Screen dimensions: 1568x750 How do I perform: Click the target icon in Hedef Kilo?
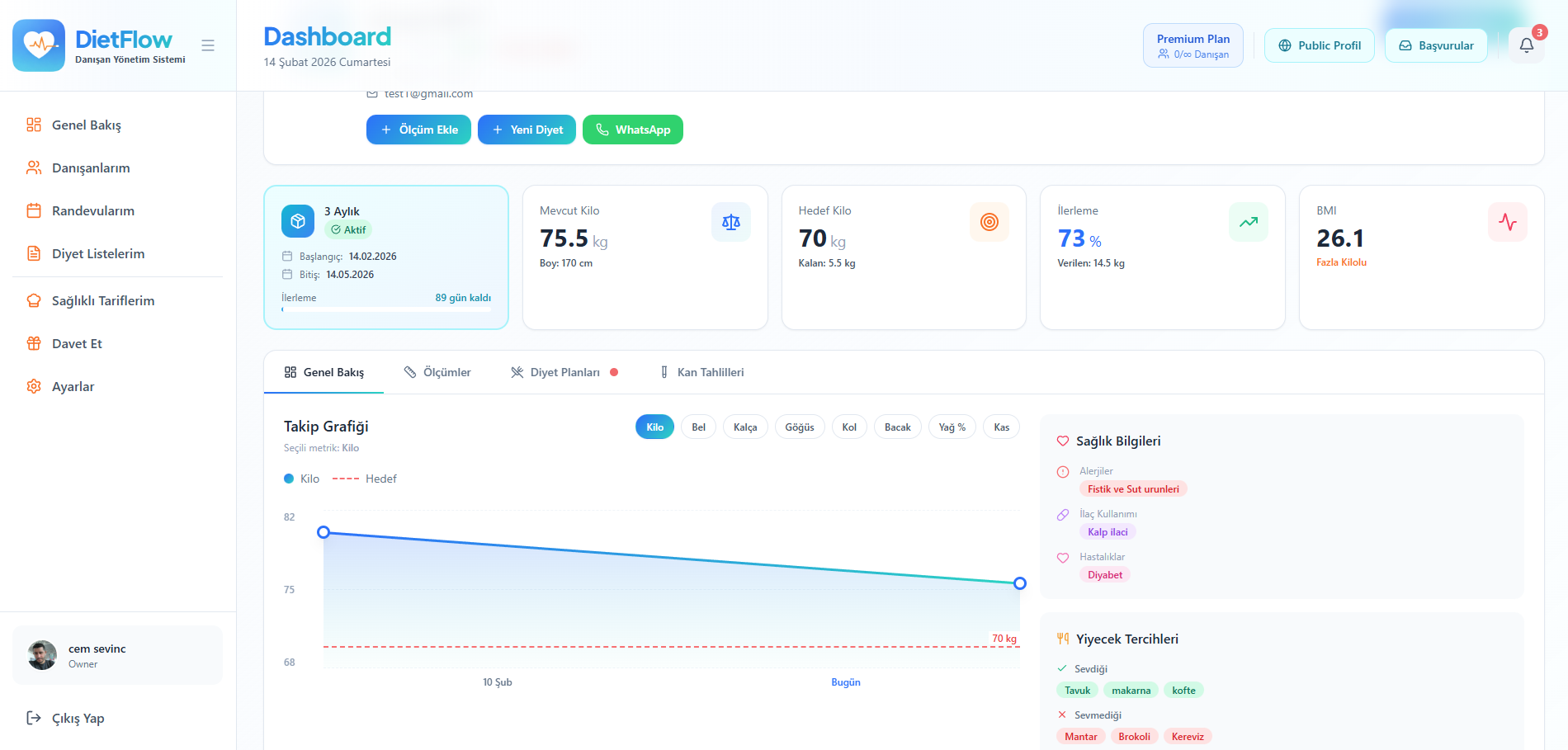[x=989, y=222]
